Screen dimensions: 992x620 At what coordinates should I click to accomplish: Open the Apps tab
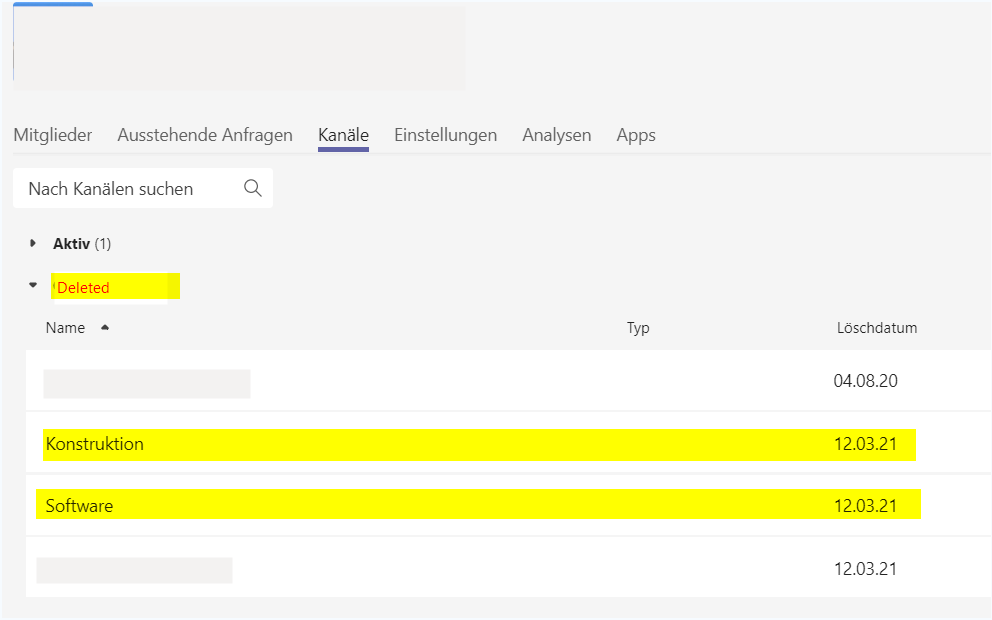point(636,135)
